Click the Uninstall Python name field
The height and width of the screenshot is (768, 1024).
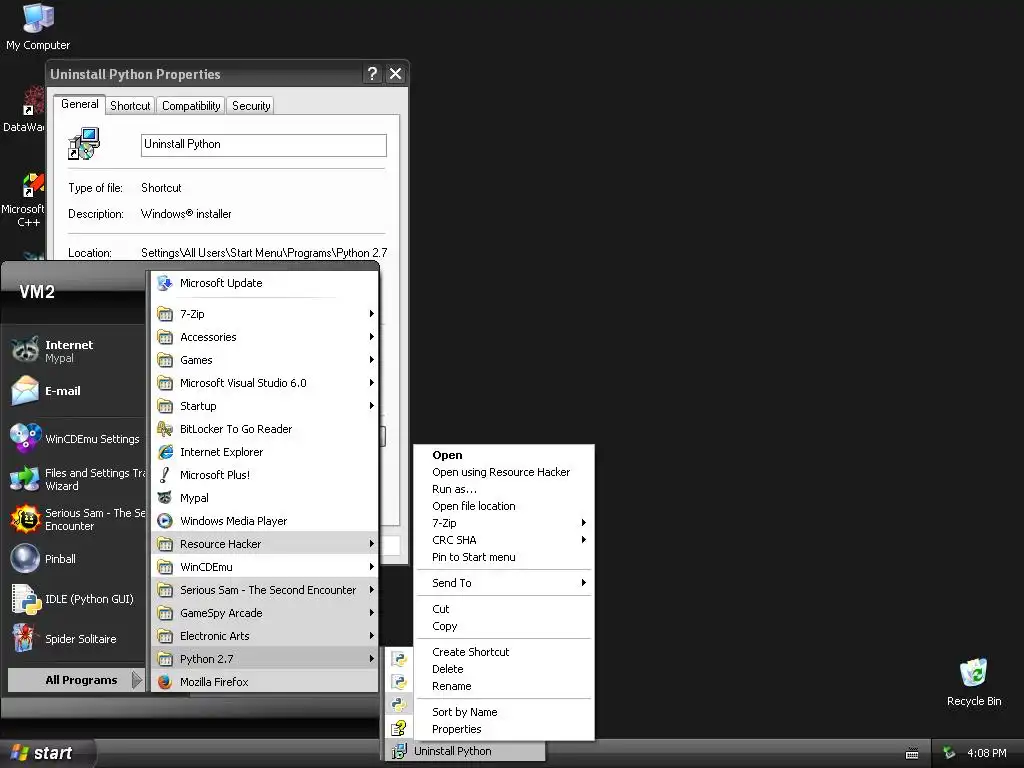pyautogui.click(x=263, y=145)
